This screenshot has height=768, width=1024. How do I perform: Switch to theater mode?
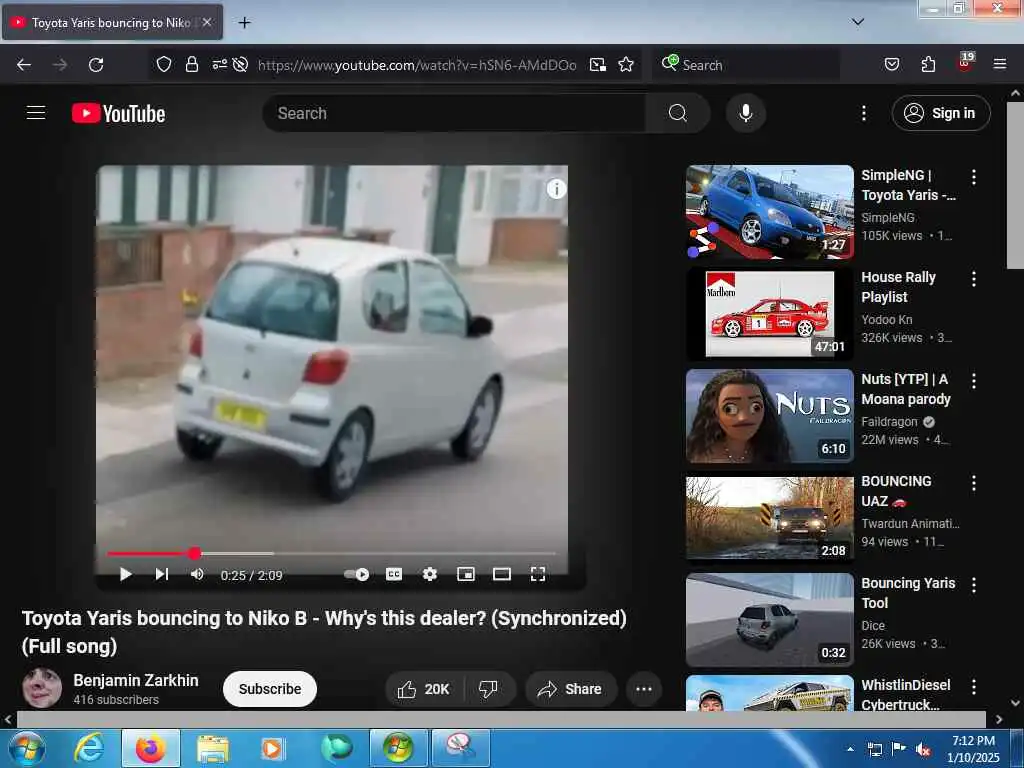(x=502, y=574)
